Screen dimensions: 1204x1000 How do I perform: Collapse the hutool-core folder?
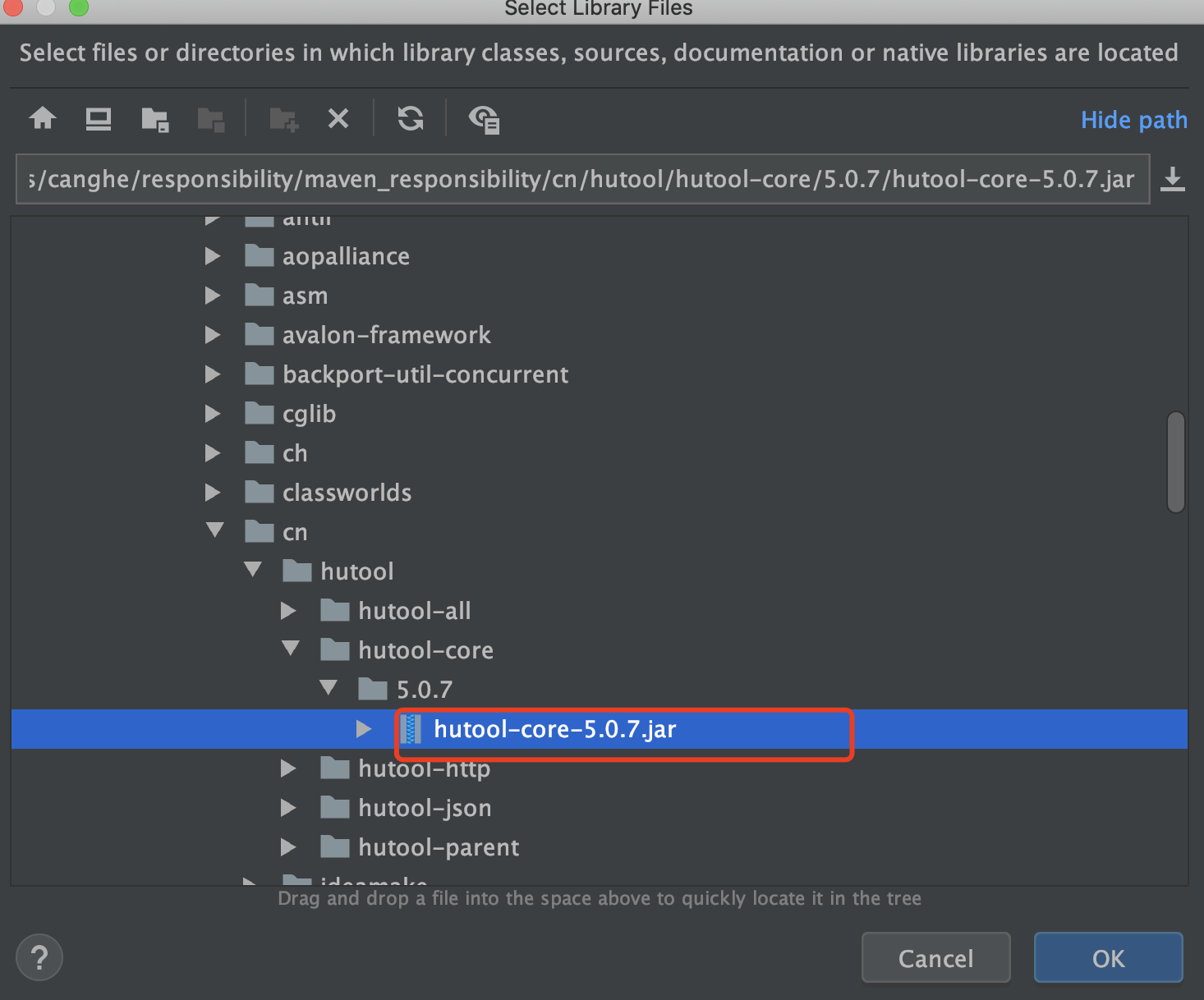(x=291, y=649)
